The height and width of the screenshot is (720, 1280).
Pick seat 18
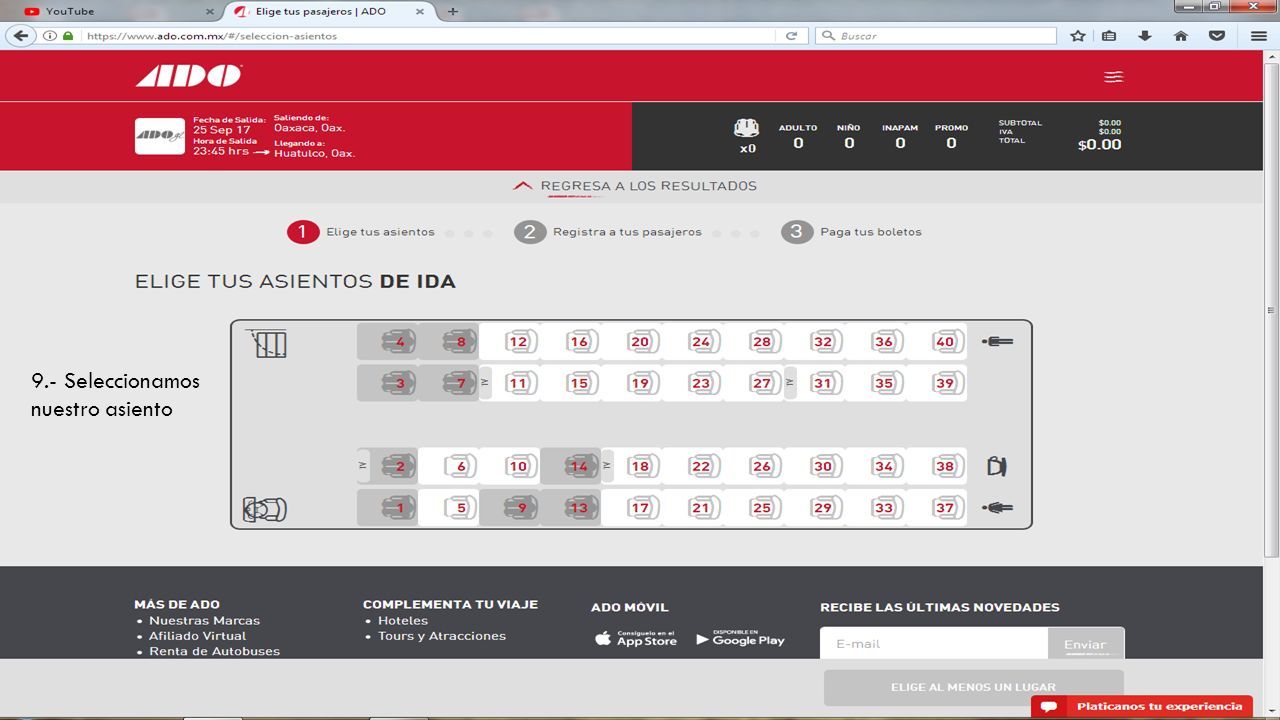640,466
